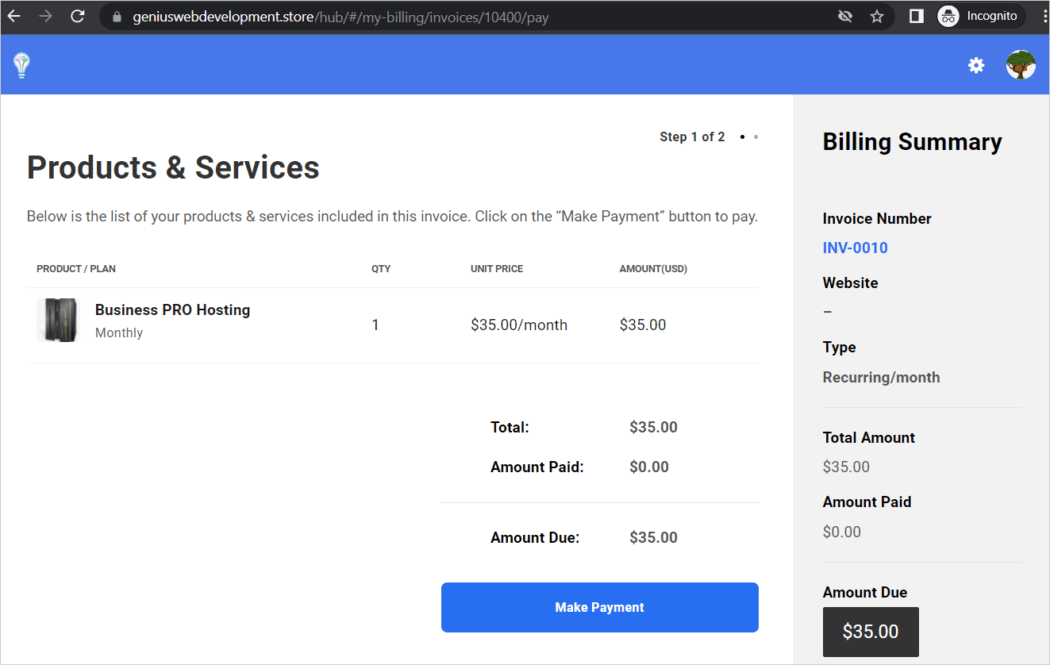Image resolution: width=1050 pixels, height=665 pixels.
Task: Bookmark this page with the star icon
Action: (877, 16)
